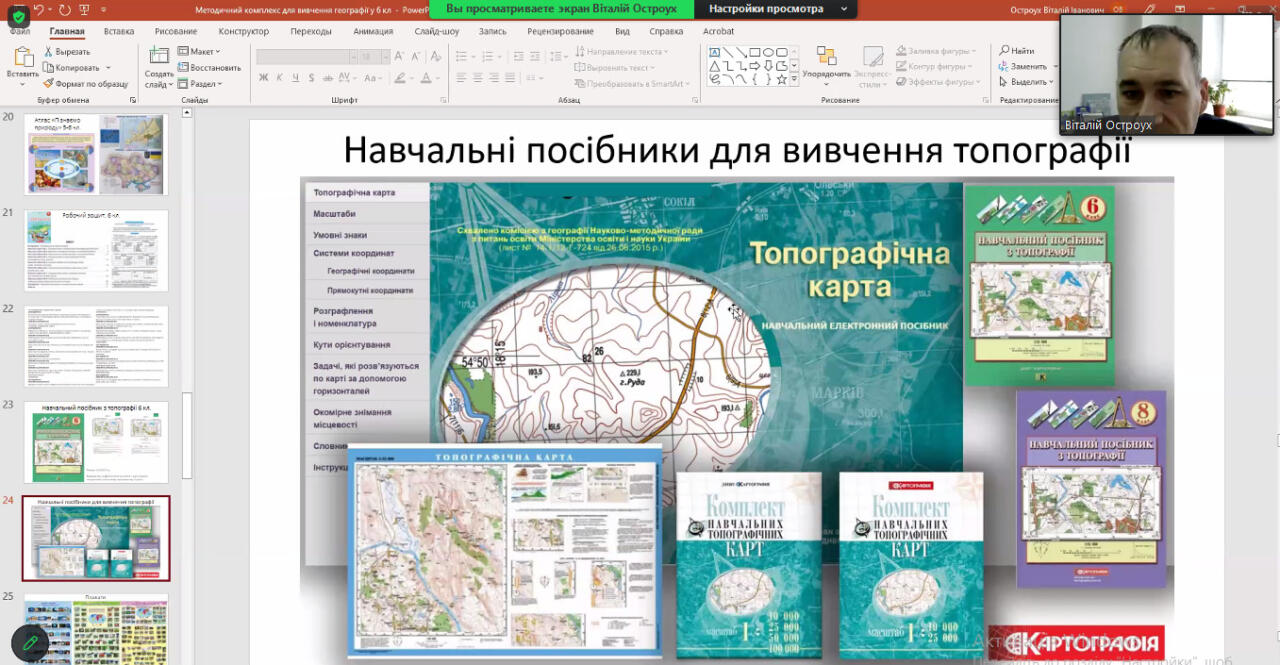Viewport: 1280px width, 665px height.
Task: Decrease font size with the small A icon
Action: coord(415,57)
